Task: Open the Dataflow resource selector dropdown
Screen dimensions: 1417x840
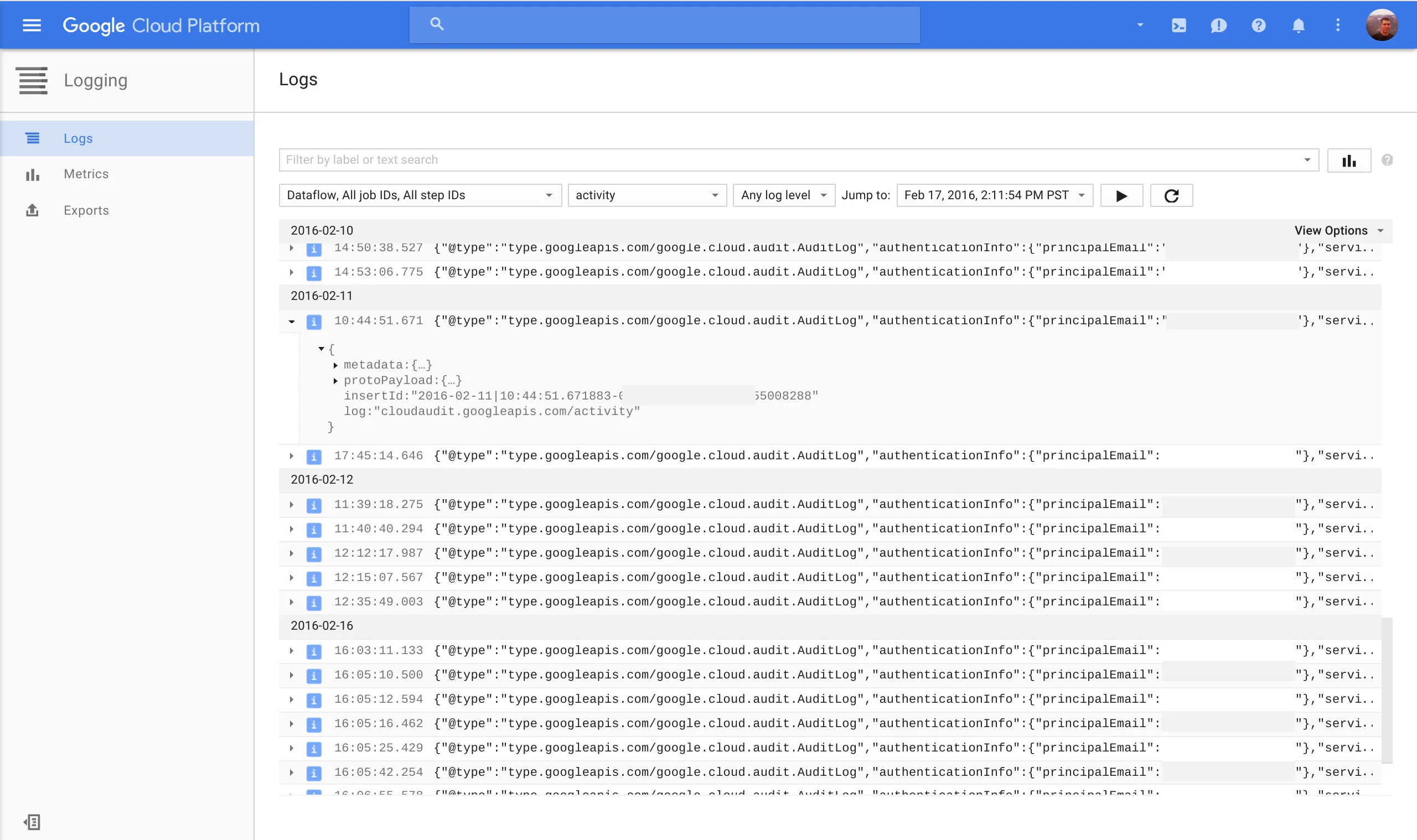Action: tap(420, 195)
